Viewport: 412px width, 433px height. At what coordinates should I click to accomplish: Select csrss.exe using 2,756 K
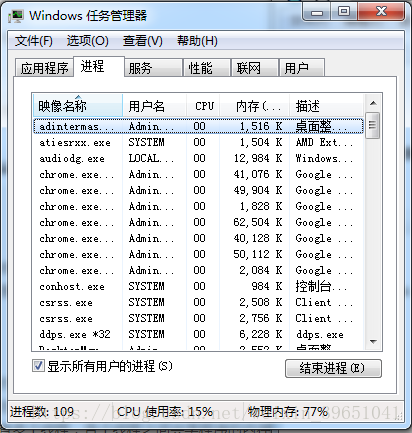point(198,318)
